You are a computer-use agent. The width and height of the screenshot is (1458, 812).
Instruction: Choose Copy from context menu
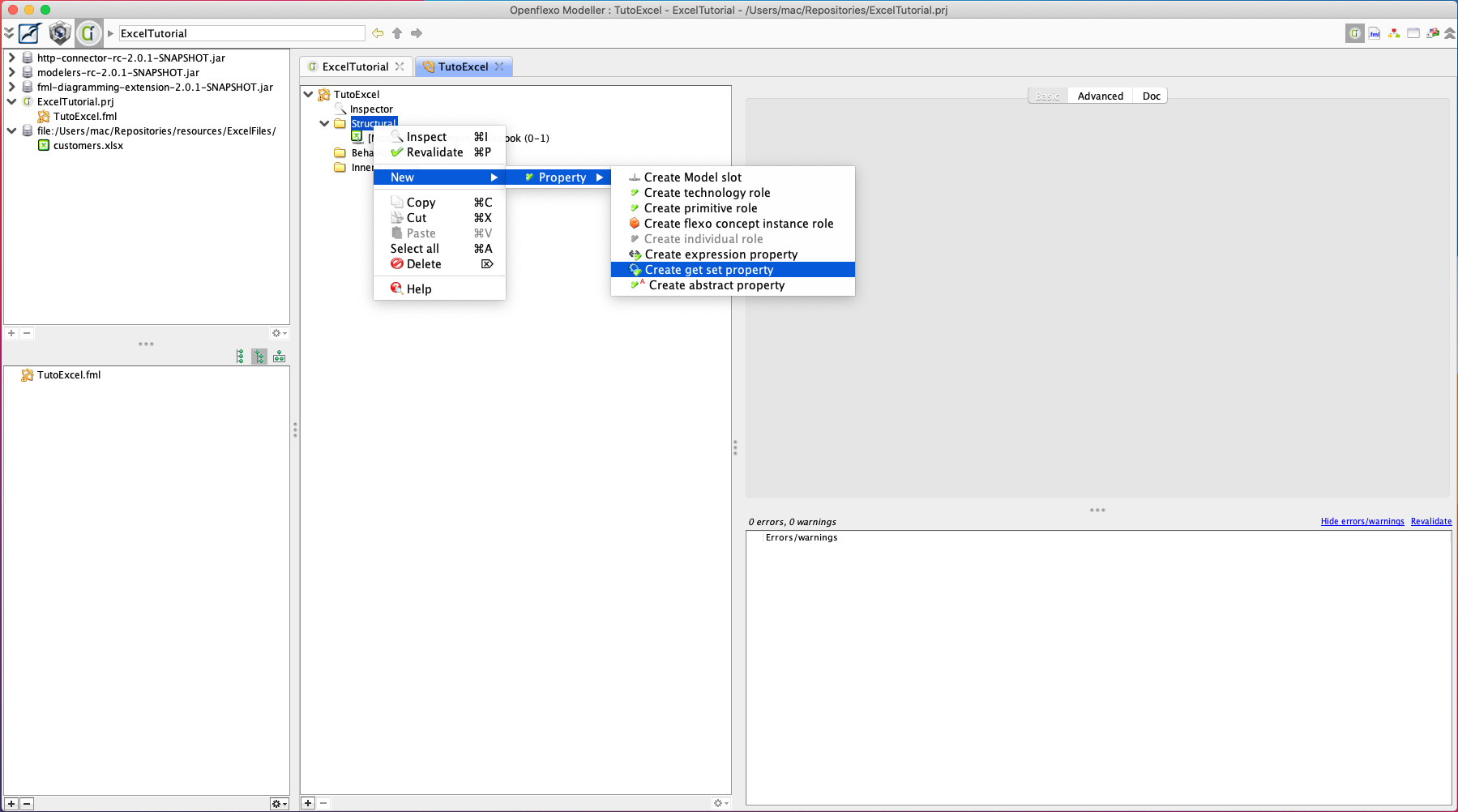(x=439, y=202)
